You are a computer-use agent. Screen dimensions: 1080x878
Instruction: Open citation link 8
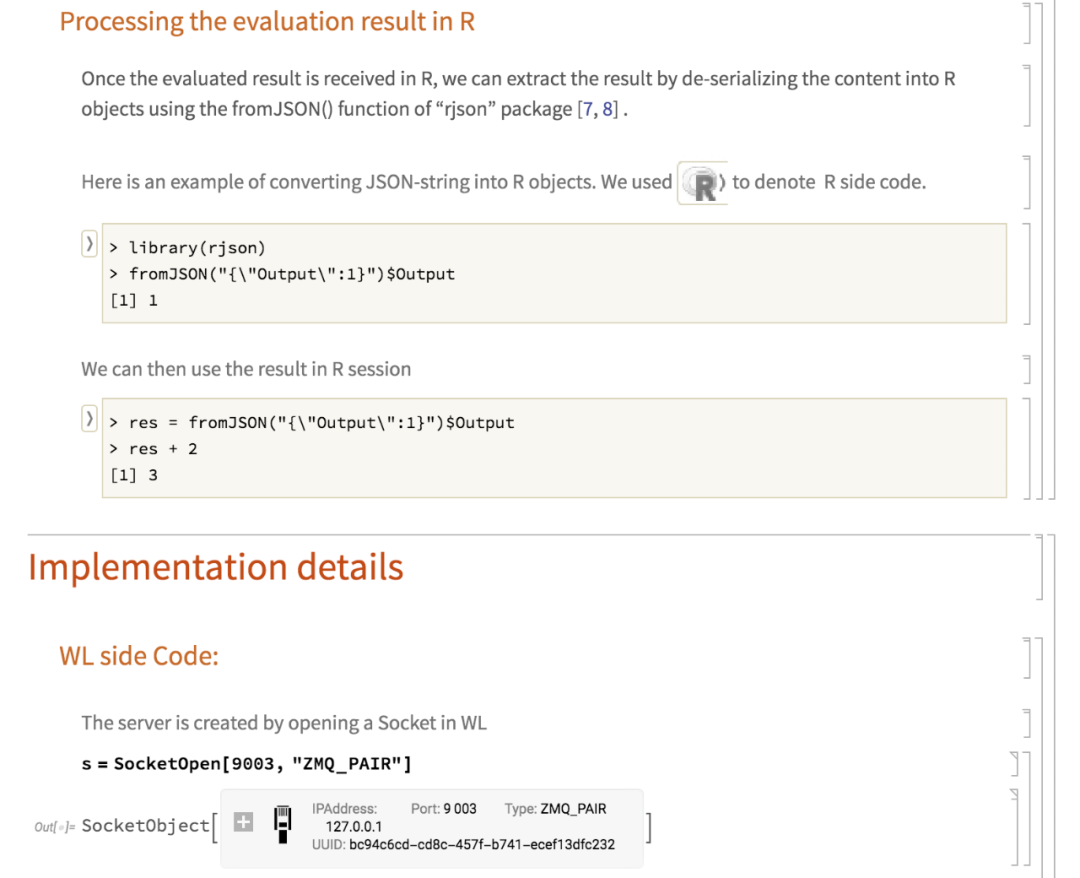(x=607, y=109)
